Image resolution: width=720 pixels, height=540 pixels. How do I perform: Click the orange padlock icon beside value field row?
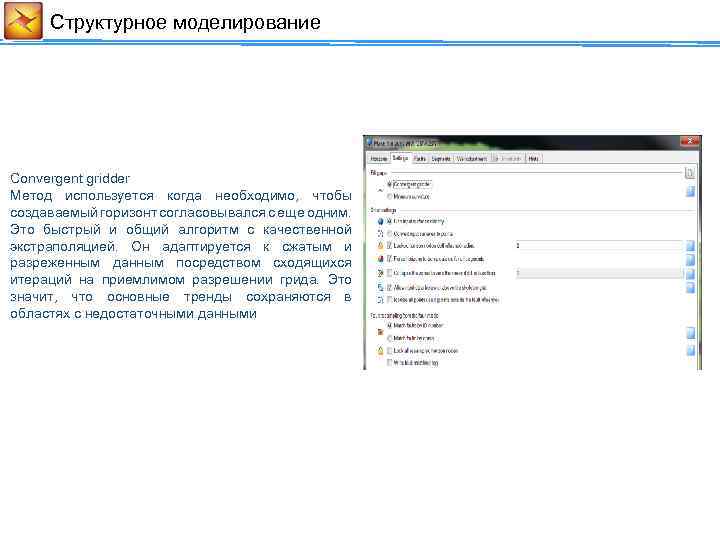380,246
